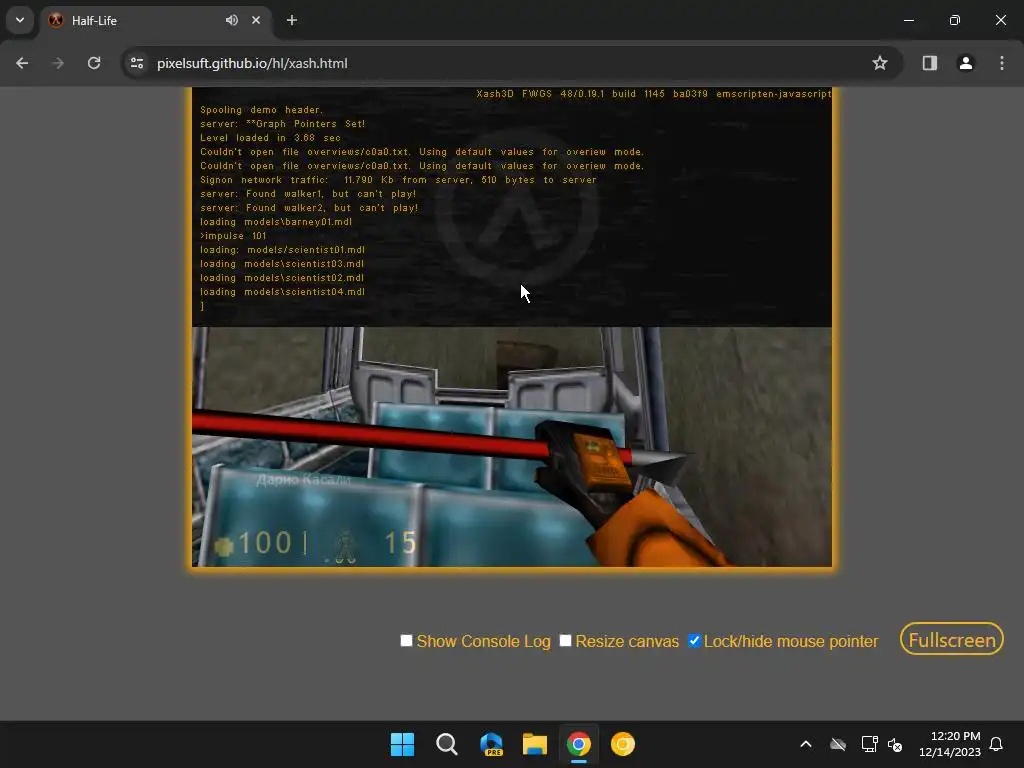Enable the Resize canvas checkbox

tap(566, 641)
